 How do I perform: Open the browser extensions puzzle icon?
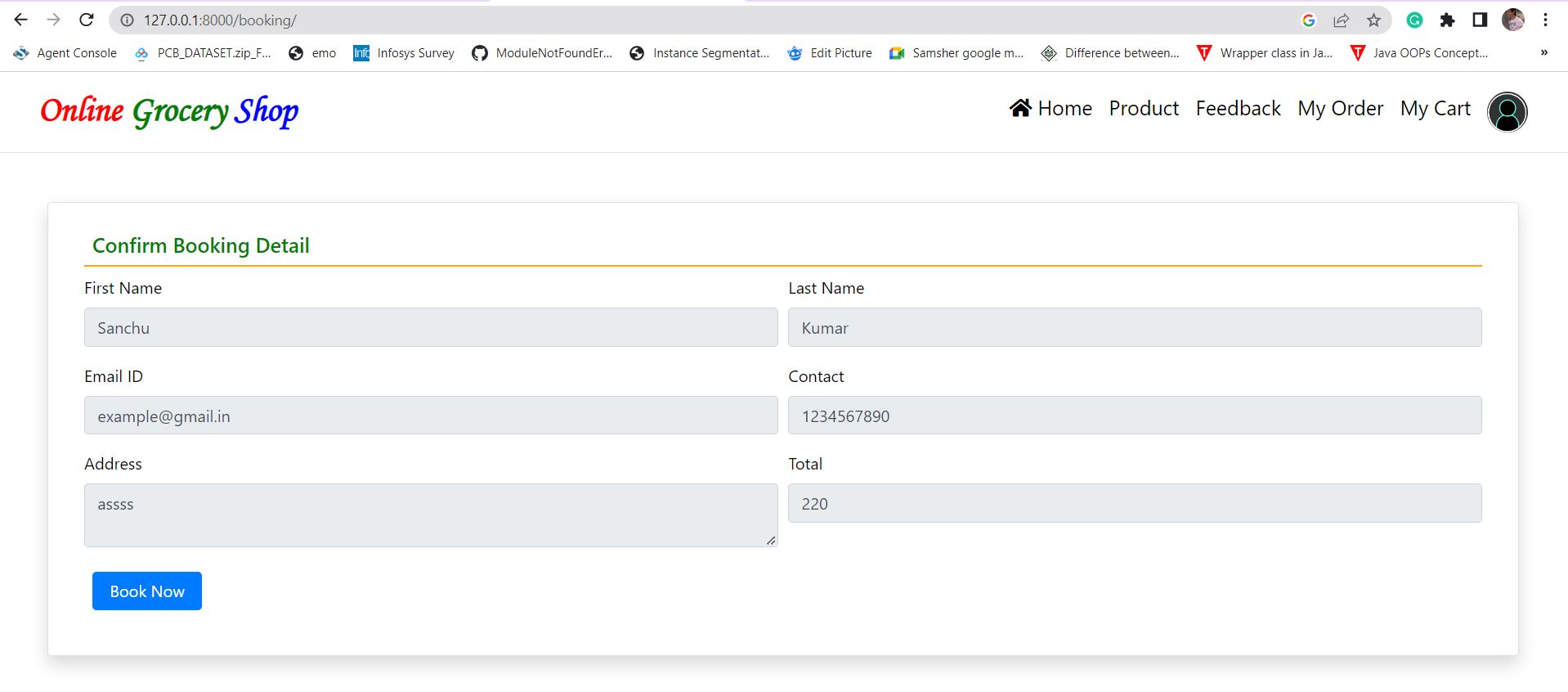1447,20
